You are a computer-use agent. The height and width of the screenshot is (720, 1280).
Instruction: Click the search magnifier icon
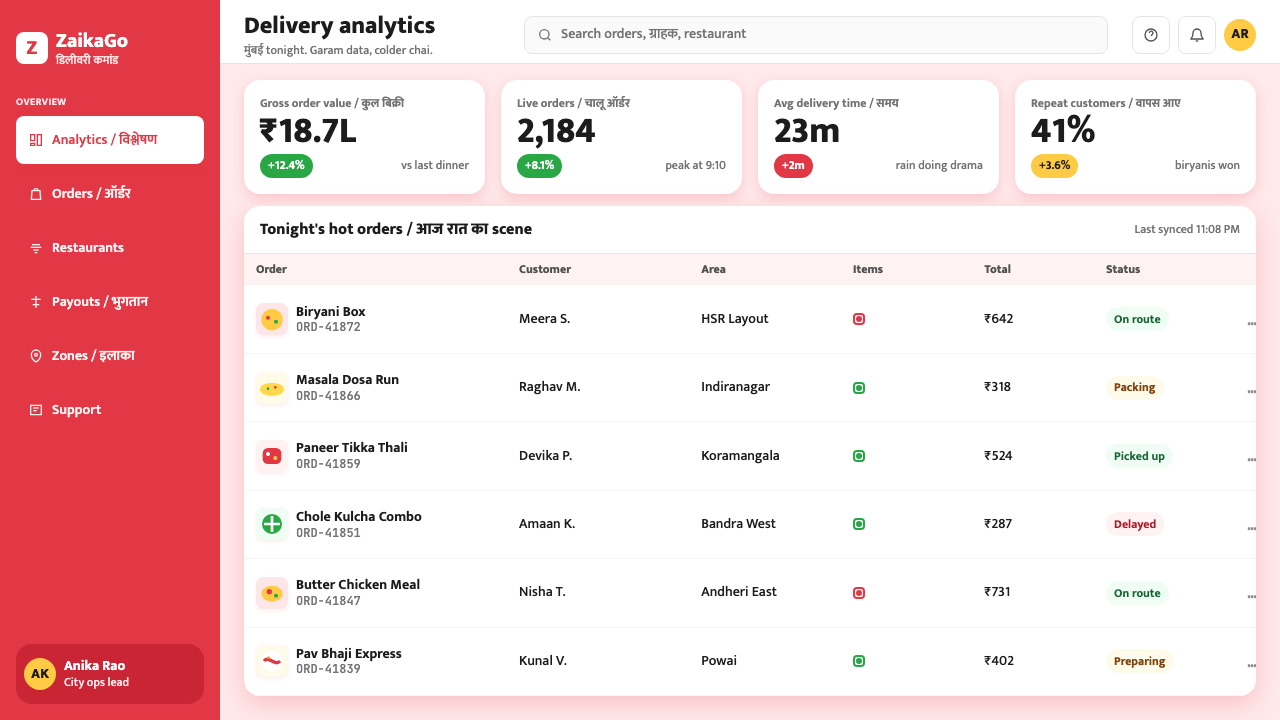545,35
